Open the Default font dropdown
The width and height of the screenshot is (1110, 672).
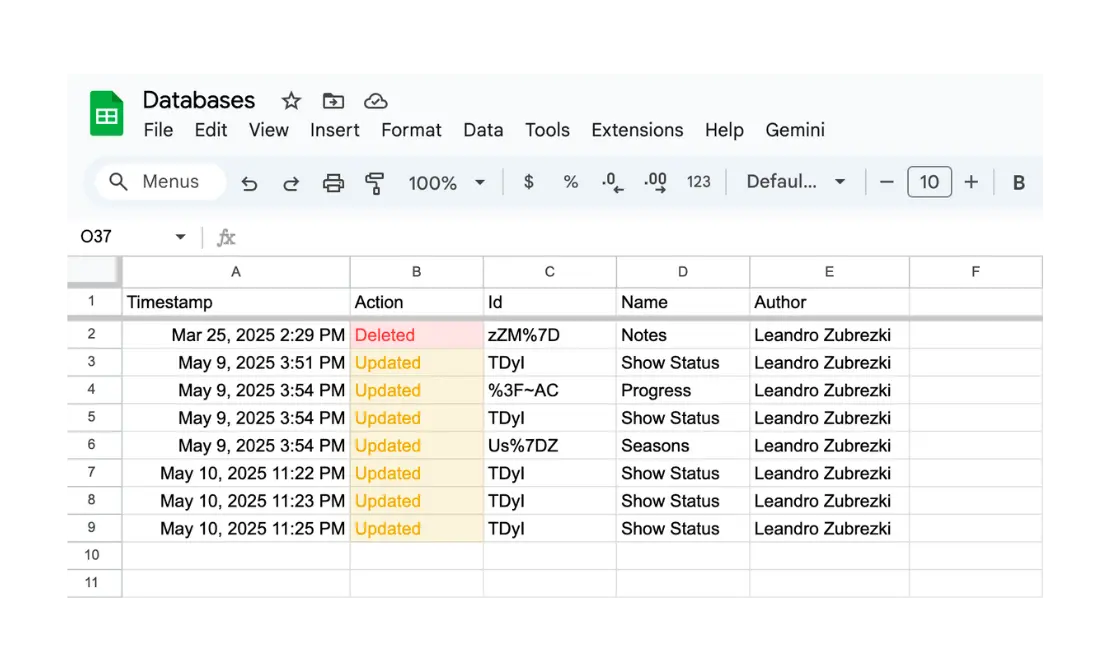point(795,182)
